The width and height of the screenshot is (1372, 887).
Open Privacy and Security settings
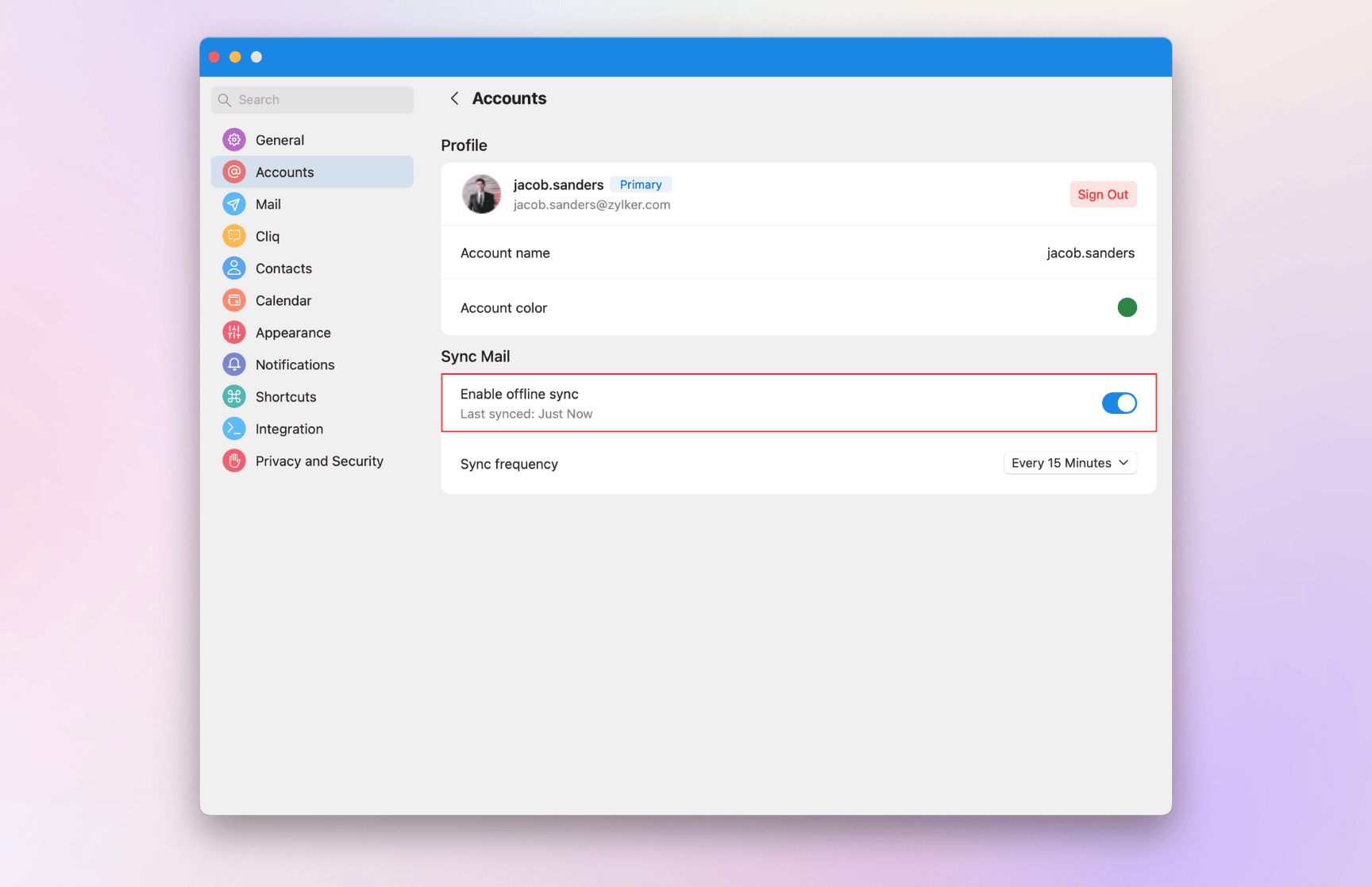tap(313, 461)
